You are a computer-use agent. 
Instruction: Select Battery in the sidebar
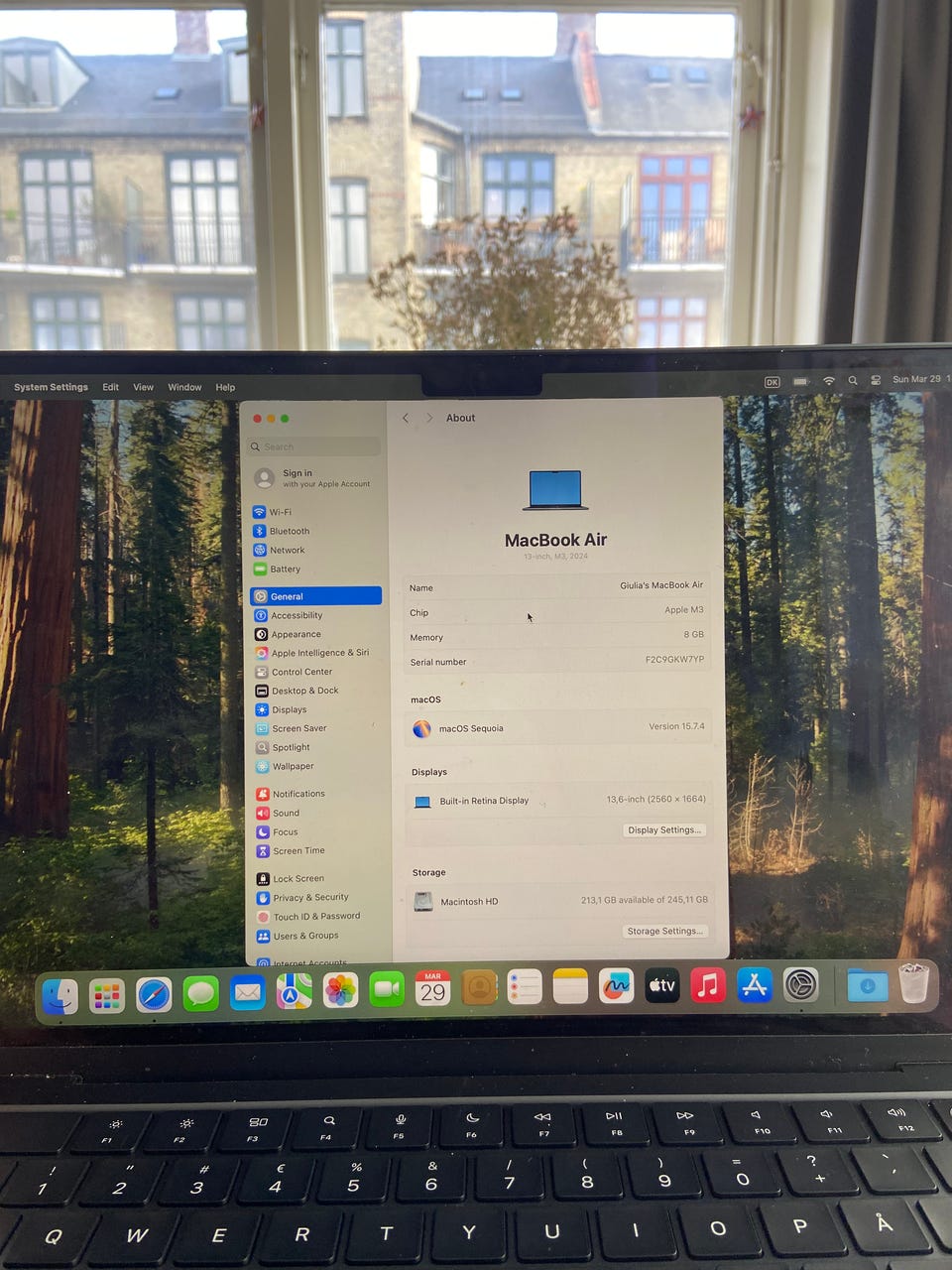314,569
